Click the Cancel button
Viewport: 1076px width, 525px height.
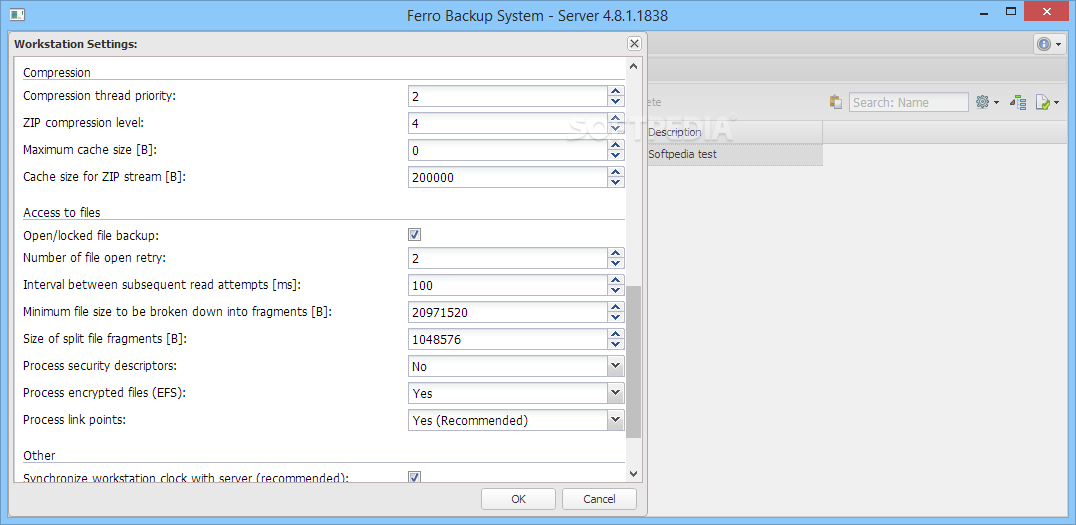click(x=599, y=499)
